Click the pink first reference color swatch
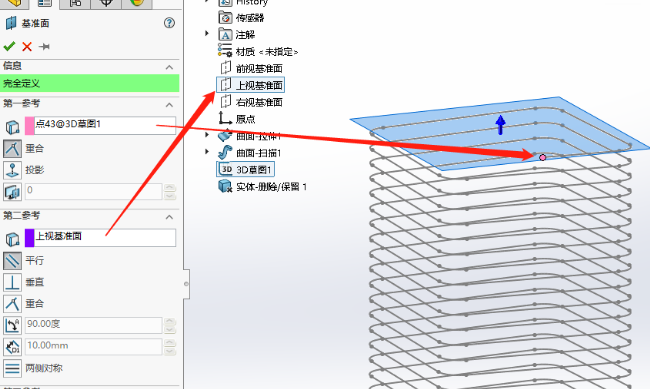 [x=30, y=126]
